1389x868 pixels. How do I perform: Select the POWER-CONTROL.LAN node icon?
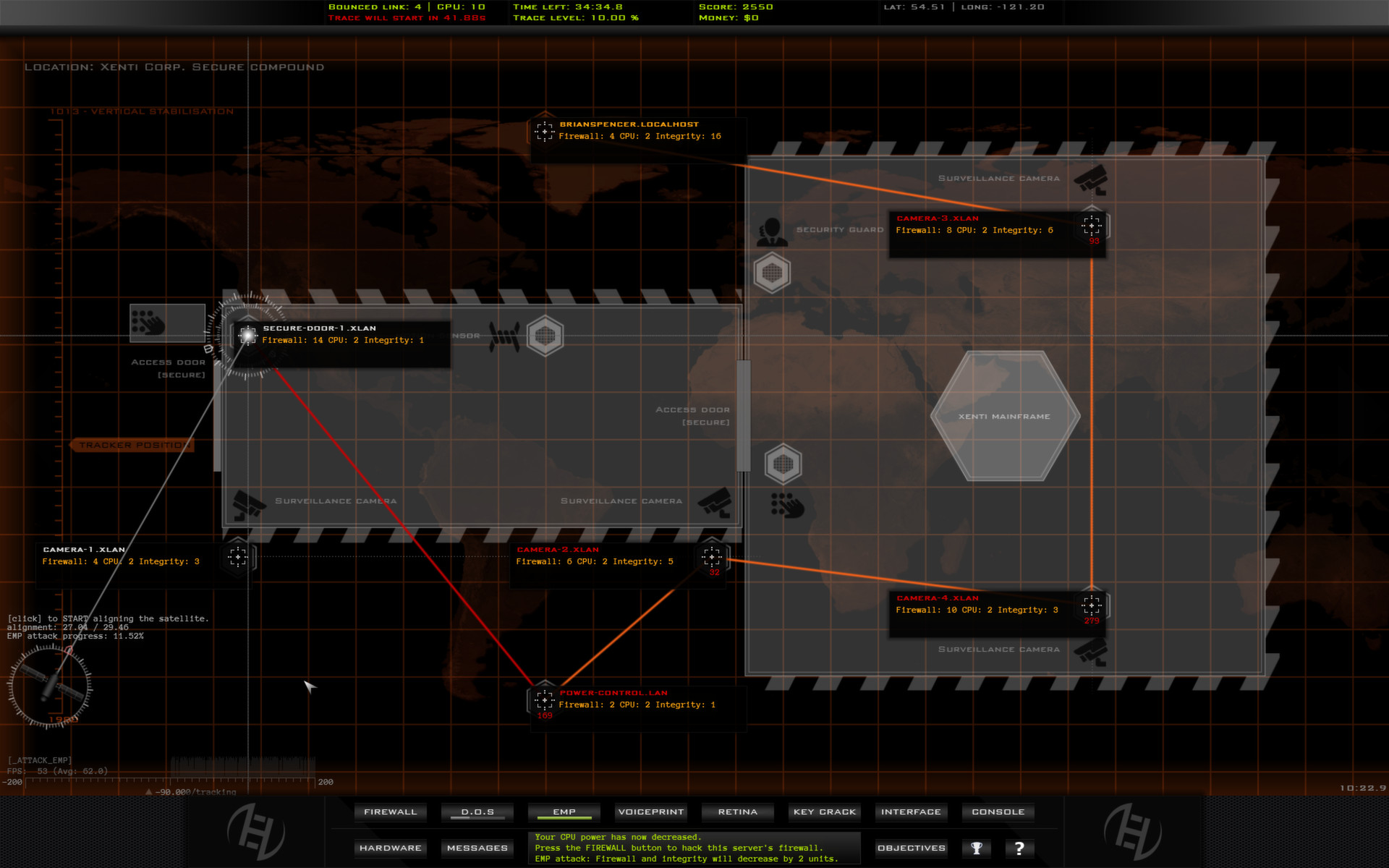click(544, 699)
